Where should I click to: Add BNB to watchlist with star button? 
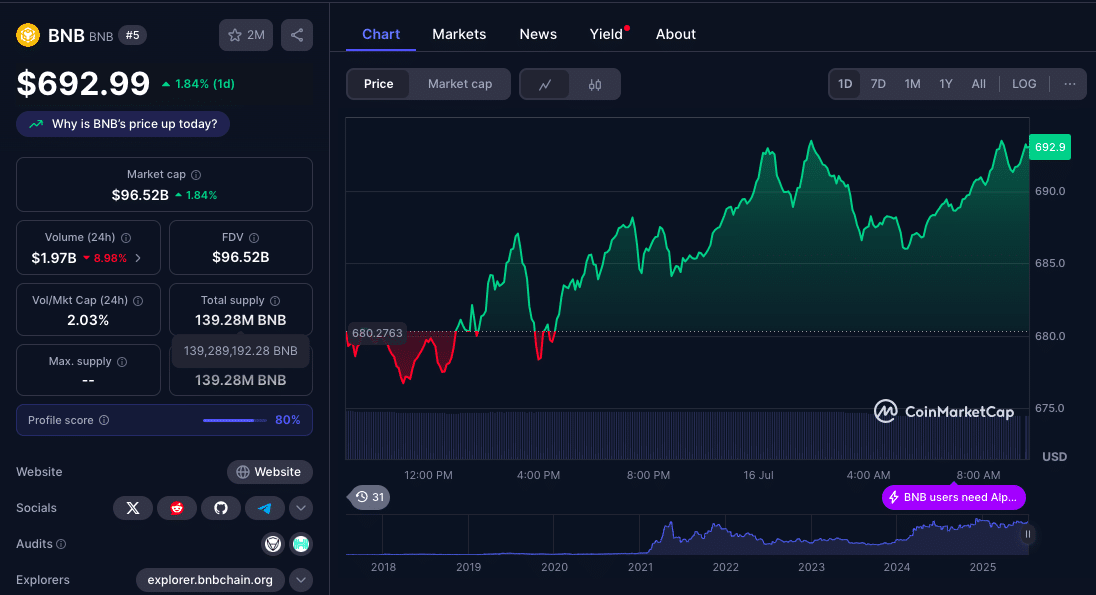pos(246,35)
